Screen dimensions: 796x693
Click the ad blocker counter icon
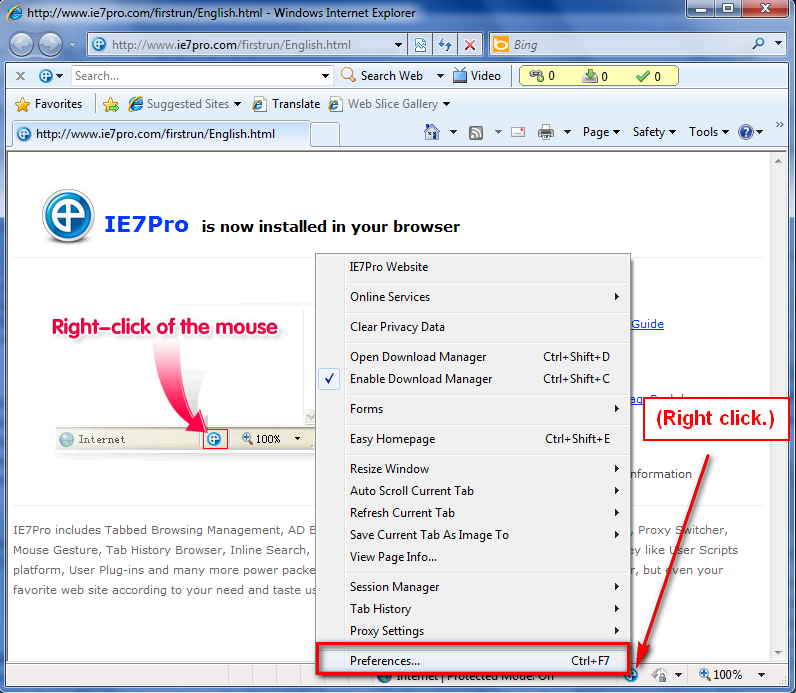pos(537,76)
